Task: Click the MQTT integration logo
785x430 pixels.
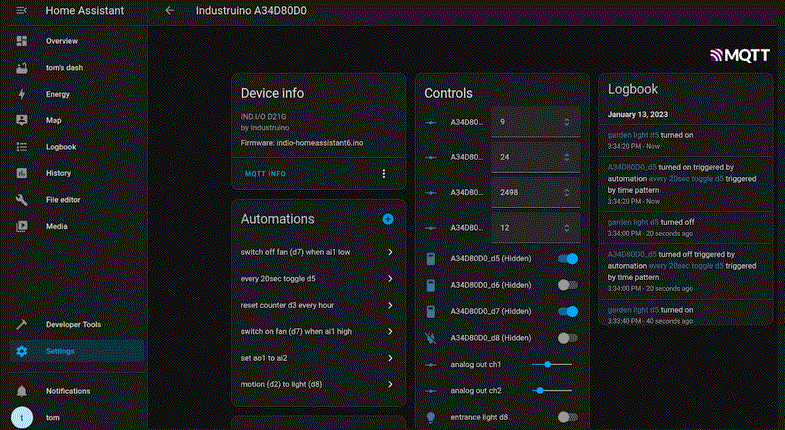Action: point(741,57)
